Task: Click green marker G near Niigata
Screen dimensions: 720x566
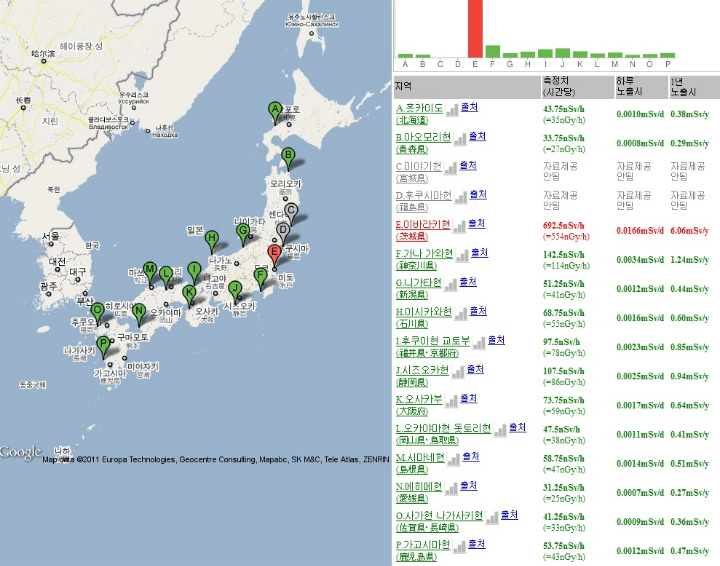Action: pyautogui.click(x=242, y=233)
